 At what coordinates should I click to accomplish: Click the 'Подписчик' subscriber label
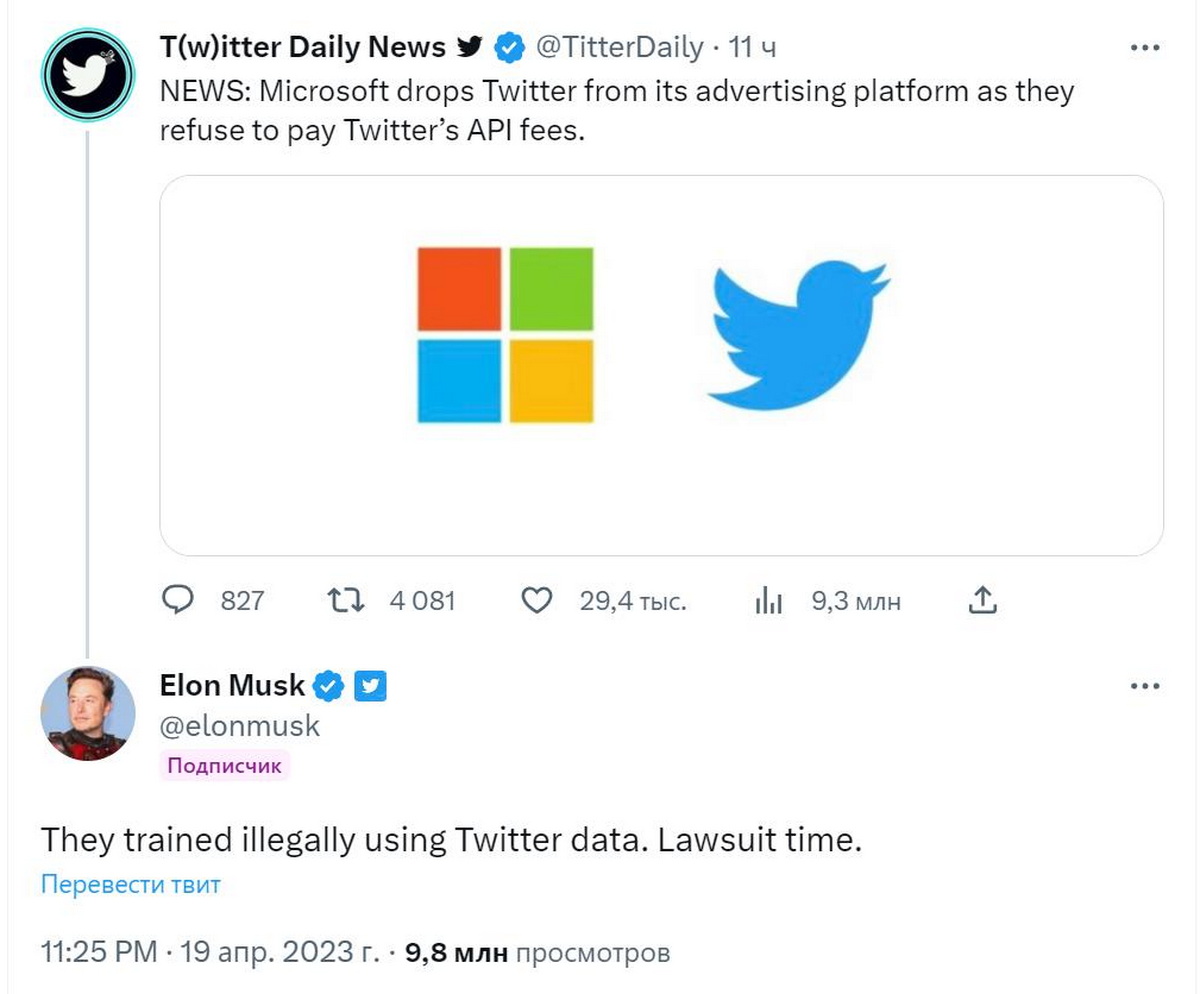pyautogui.click(x=224, y=766)
